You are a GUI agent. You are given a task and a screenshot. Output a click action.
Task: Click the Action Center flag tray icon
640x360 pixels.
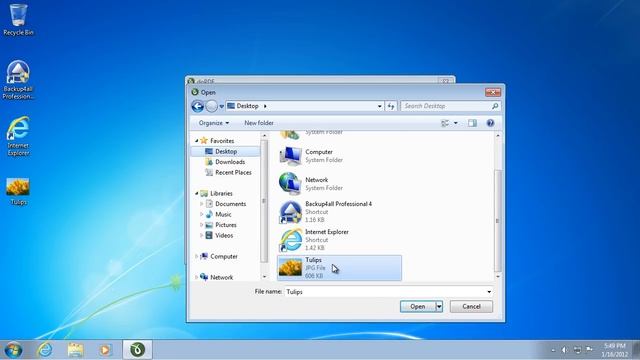pyautogui.click(x=589, y=349)
